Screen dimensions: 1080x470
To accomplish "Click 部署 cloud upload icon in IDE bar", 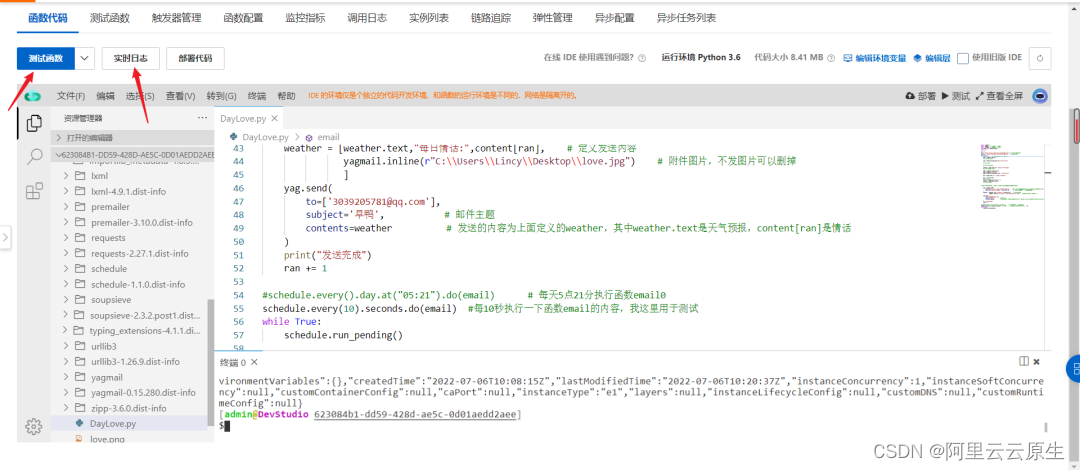I will 909,96.
